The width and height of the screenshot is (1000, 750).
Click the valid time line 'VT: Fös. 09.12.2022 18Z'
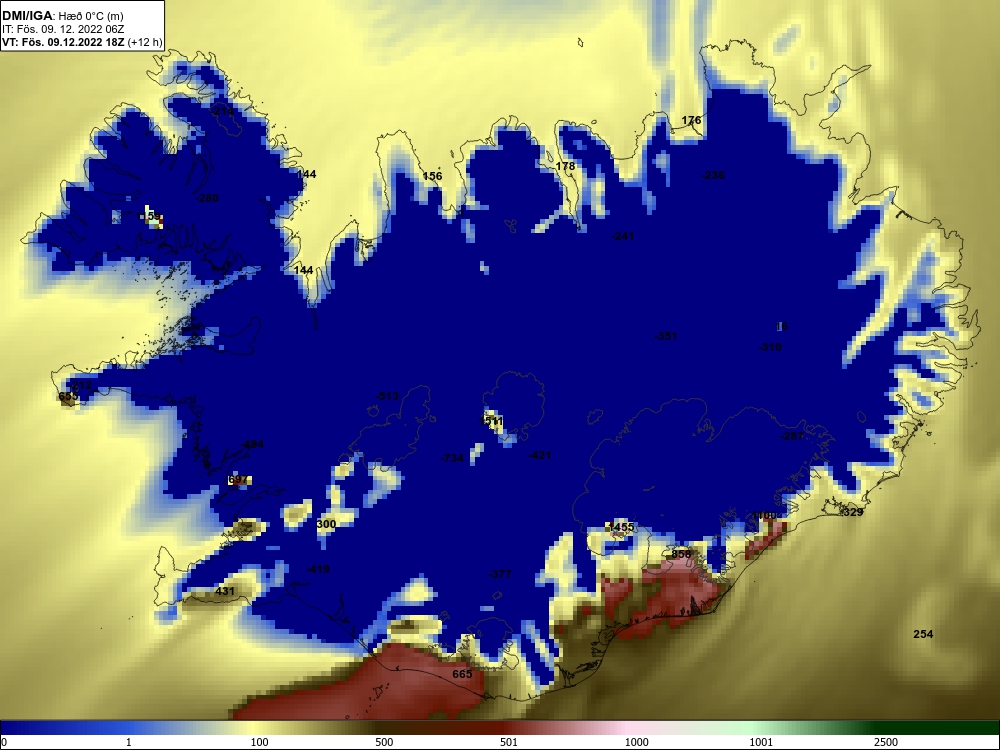coord(64,43)
